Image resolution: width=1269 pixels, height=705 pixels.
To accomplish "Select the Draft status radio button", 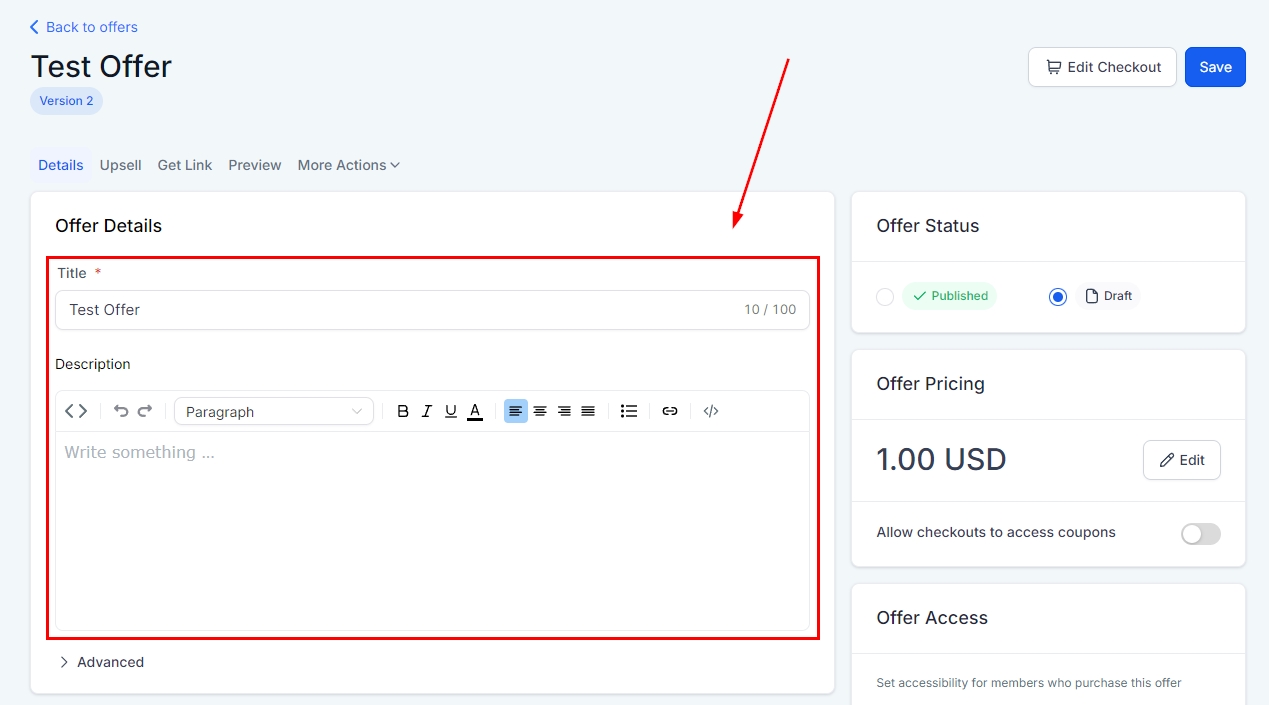I will (1058, 297).
